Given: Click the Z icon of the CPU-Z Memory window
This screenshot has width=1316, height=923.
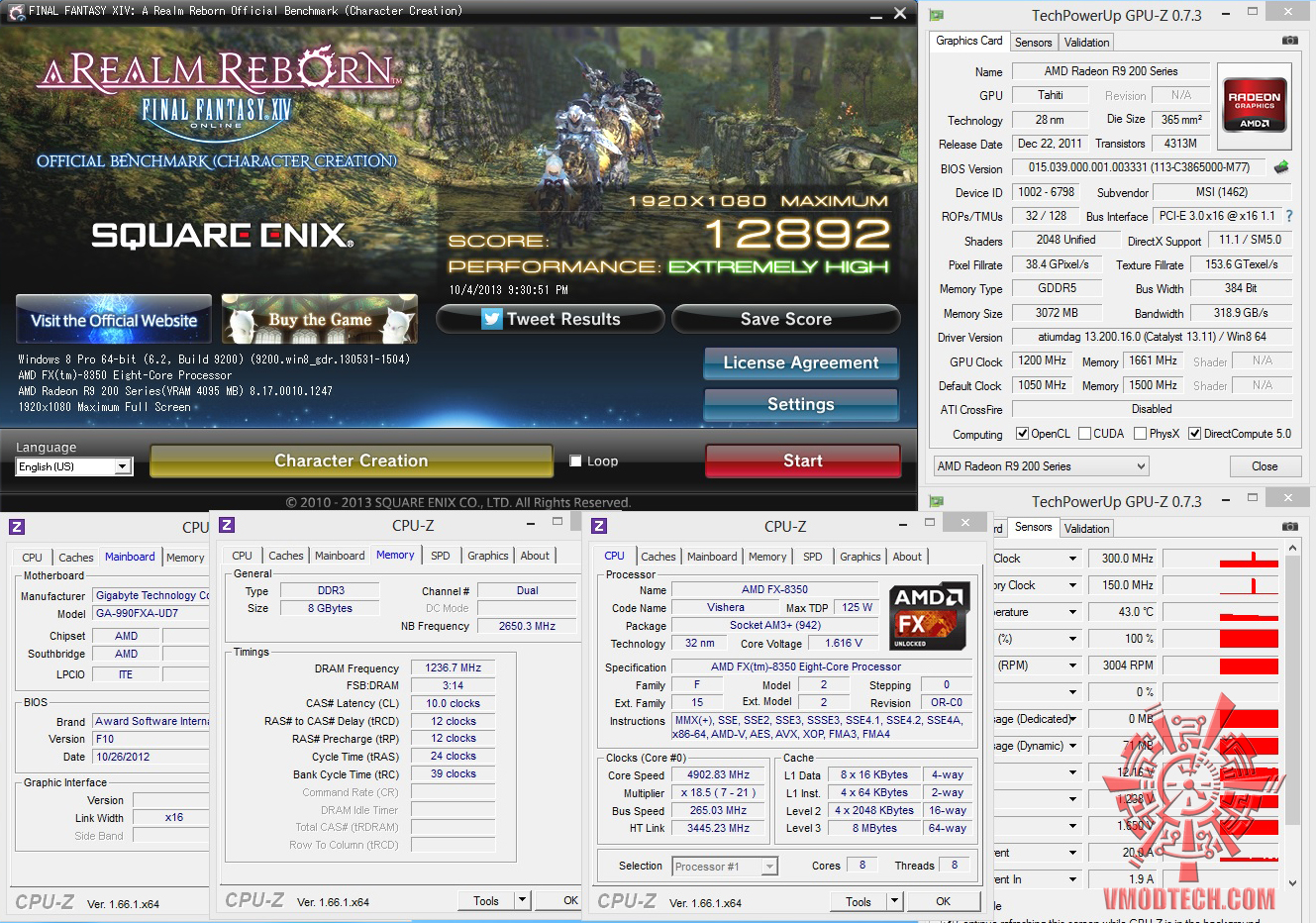Looking at the screenshot, I should tap(227, 525).
